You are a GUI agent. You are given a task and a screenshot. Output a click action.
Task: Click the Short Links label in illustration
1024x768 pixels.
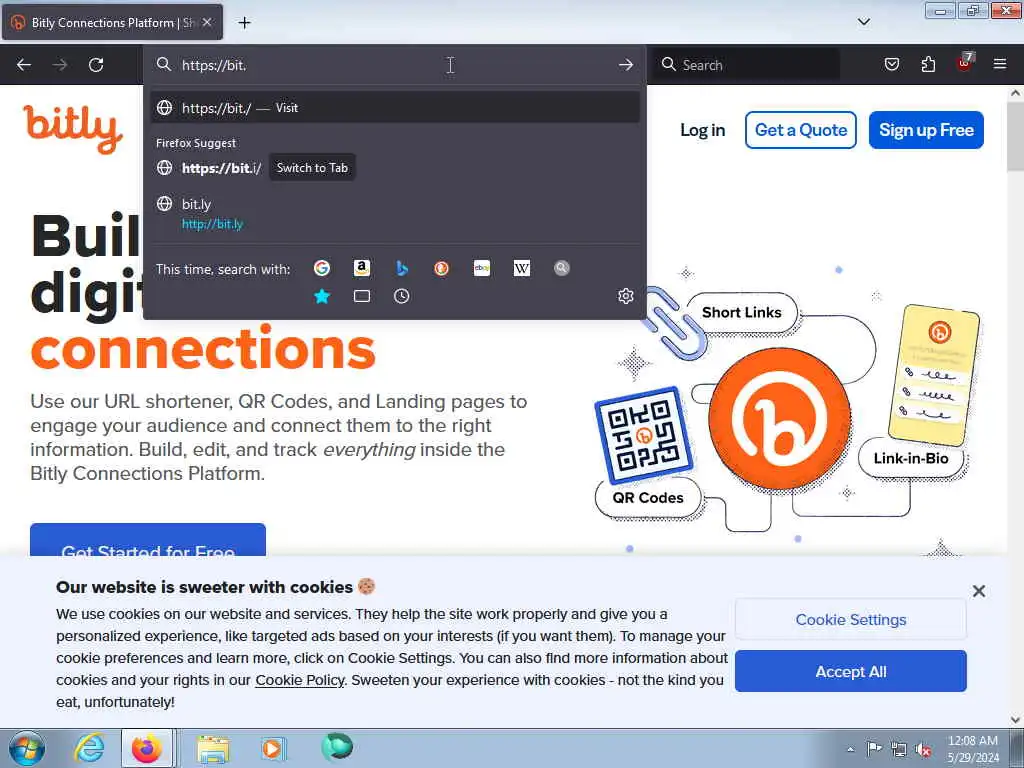[741, 312]
